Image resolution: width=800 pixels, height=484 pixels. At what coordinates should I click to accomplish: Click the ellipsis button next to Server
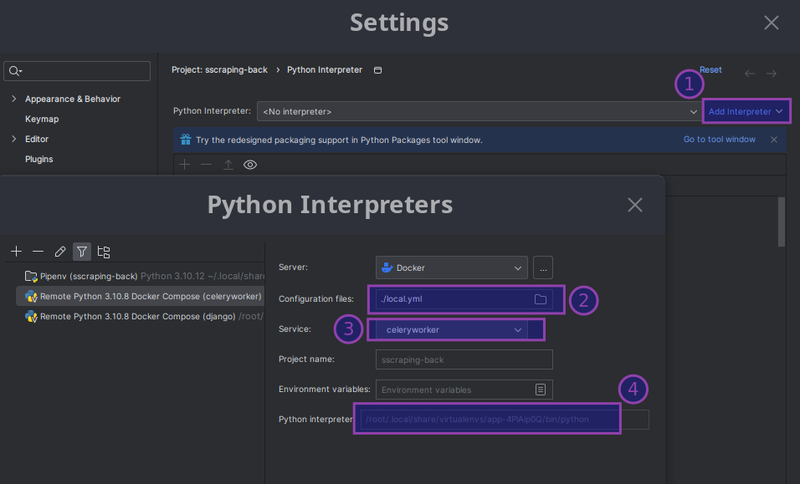pos(543,268)
